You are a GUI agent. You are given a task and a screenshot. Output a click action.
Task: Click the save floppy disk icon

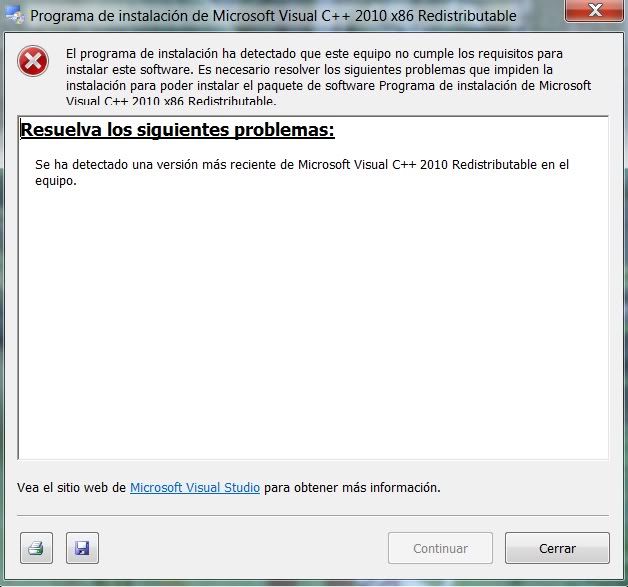pyautogui.click(x=82, y=548)
